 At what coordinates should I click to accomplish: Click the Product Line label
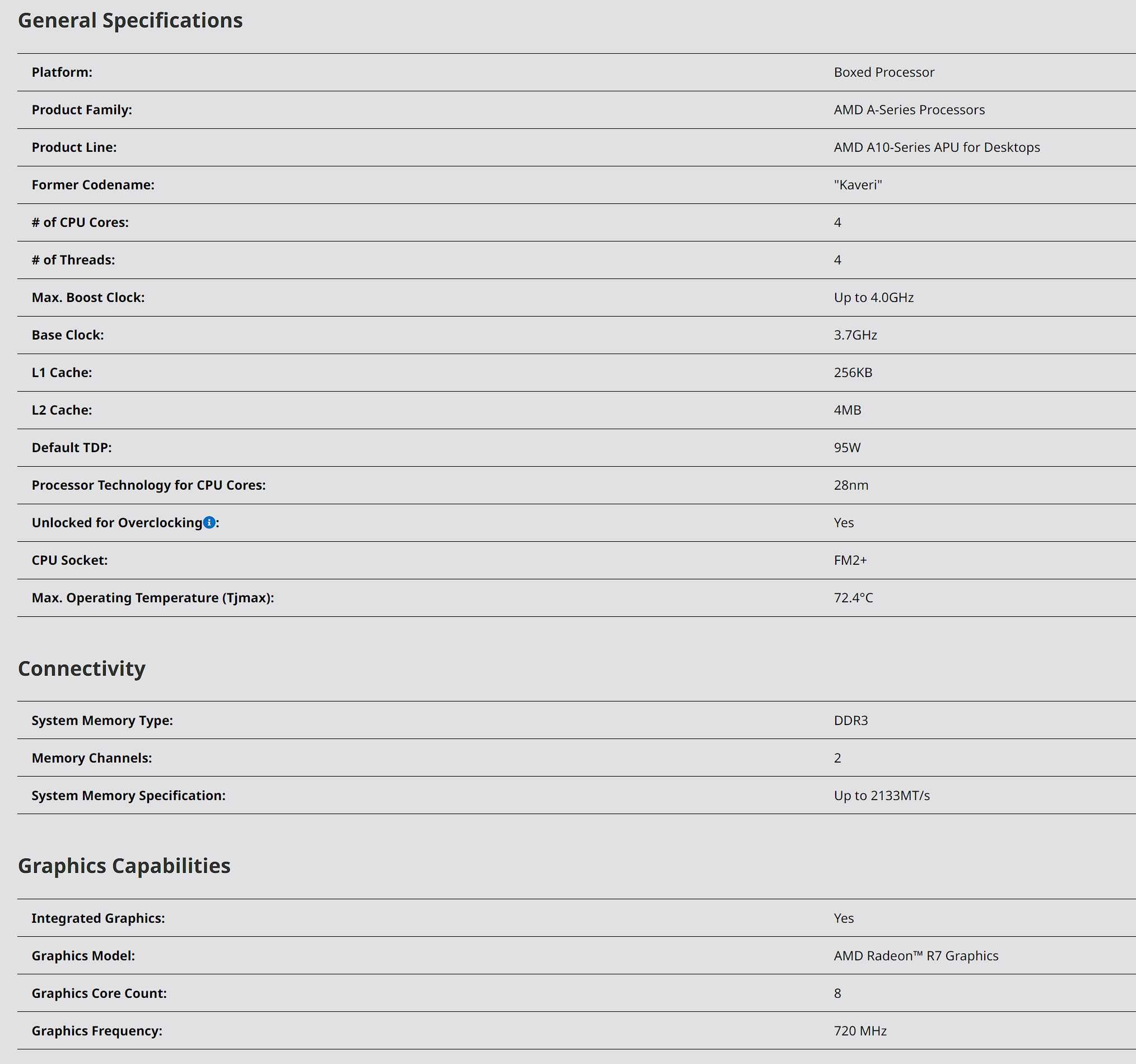click(x=74, y=147)
